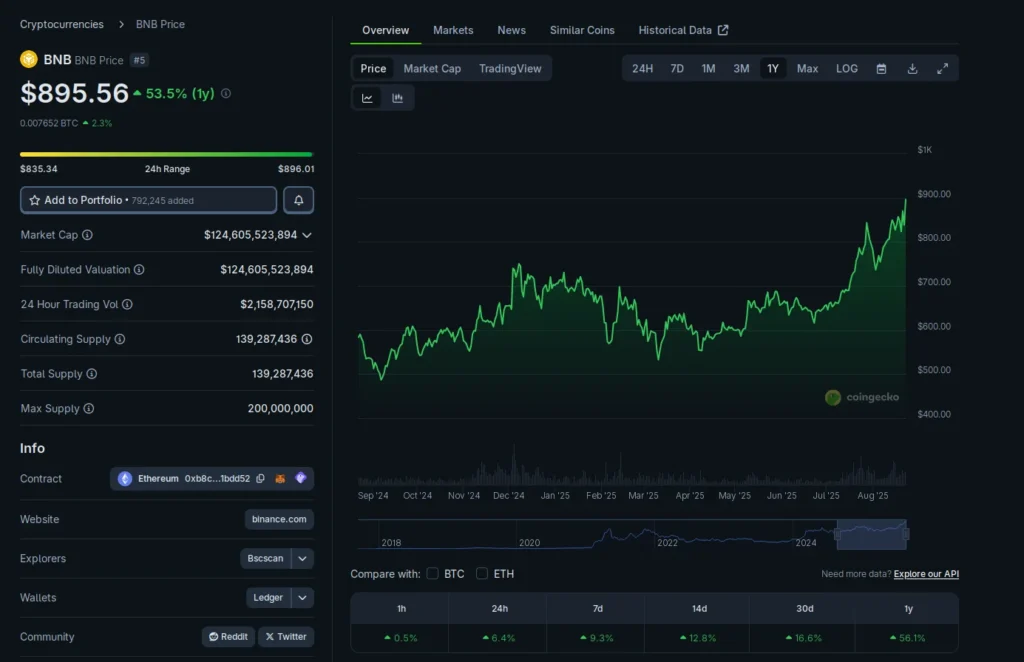
Task: Open the Reddit community link
Action: [229, 637]
